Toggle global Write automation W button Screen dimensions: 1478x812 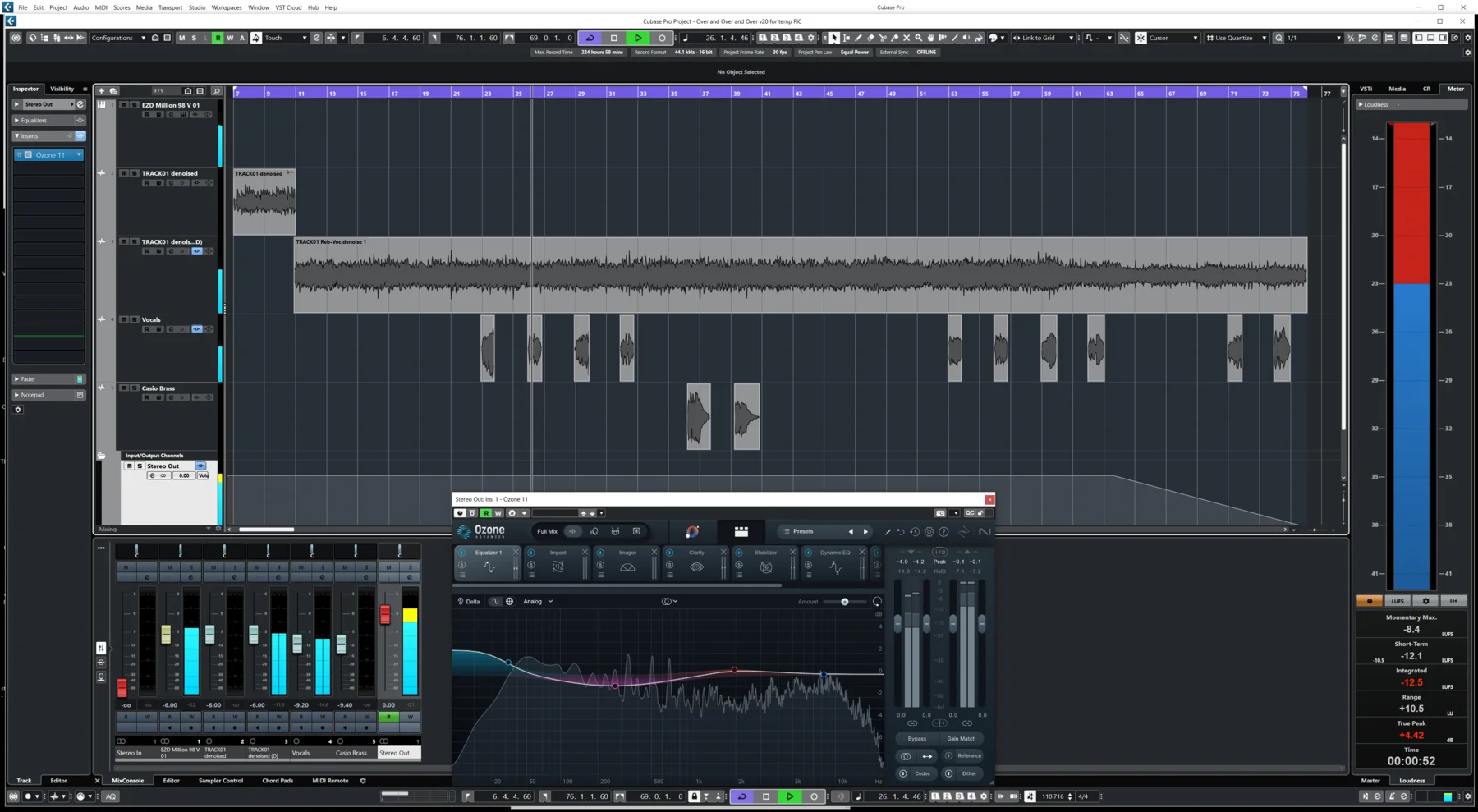point(230,38)
